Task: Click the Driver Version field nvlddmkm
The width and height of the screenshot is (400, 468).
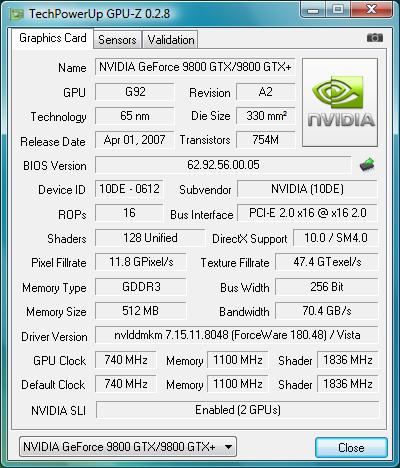Action: click(237, 335)
